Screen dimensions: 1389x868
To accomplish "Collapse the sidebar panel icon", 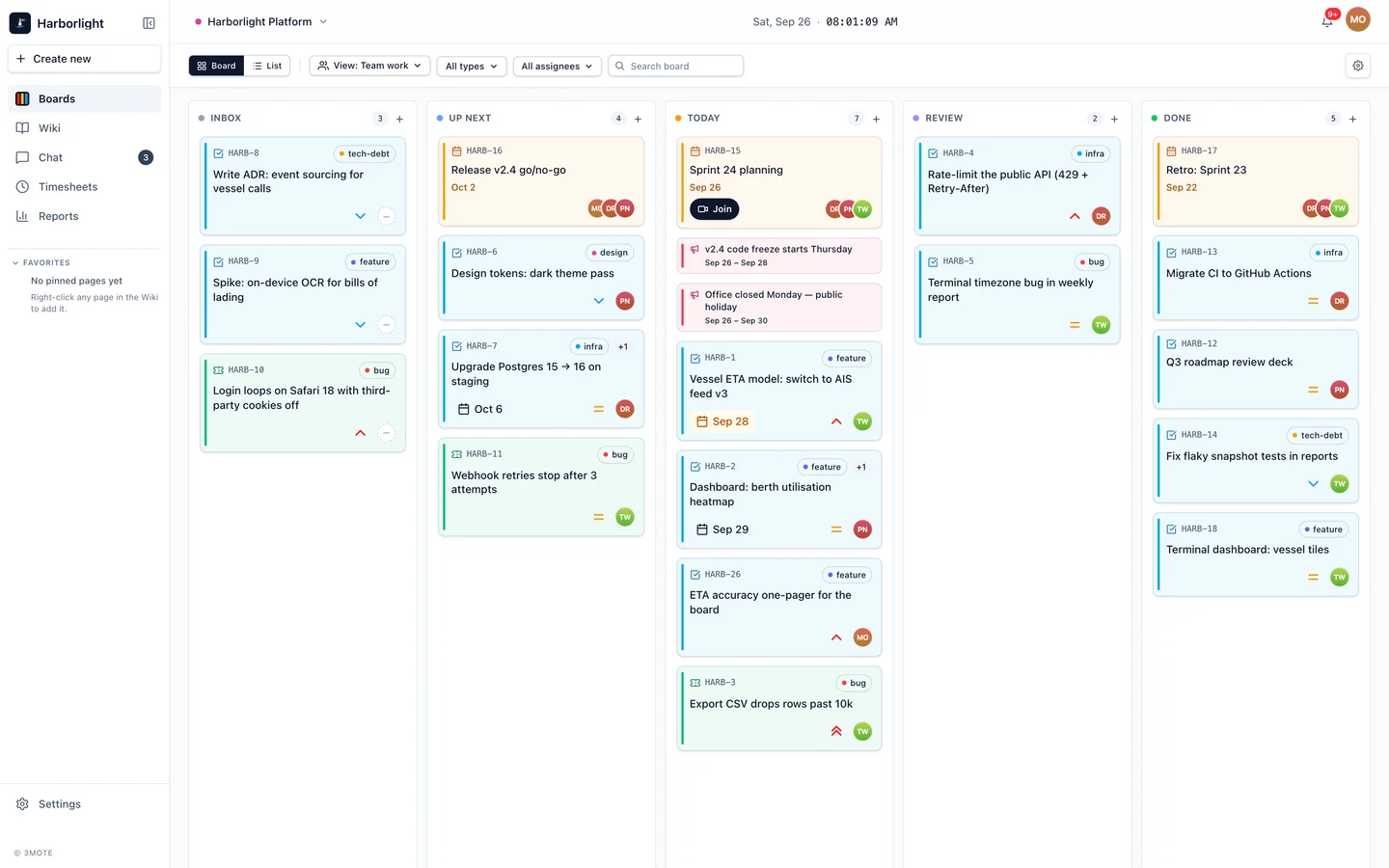I will 149,23.
